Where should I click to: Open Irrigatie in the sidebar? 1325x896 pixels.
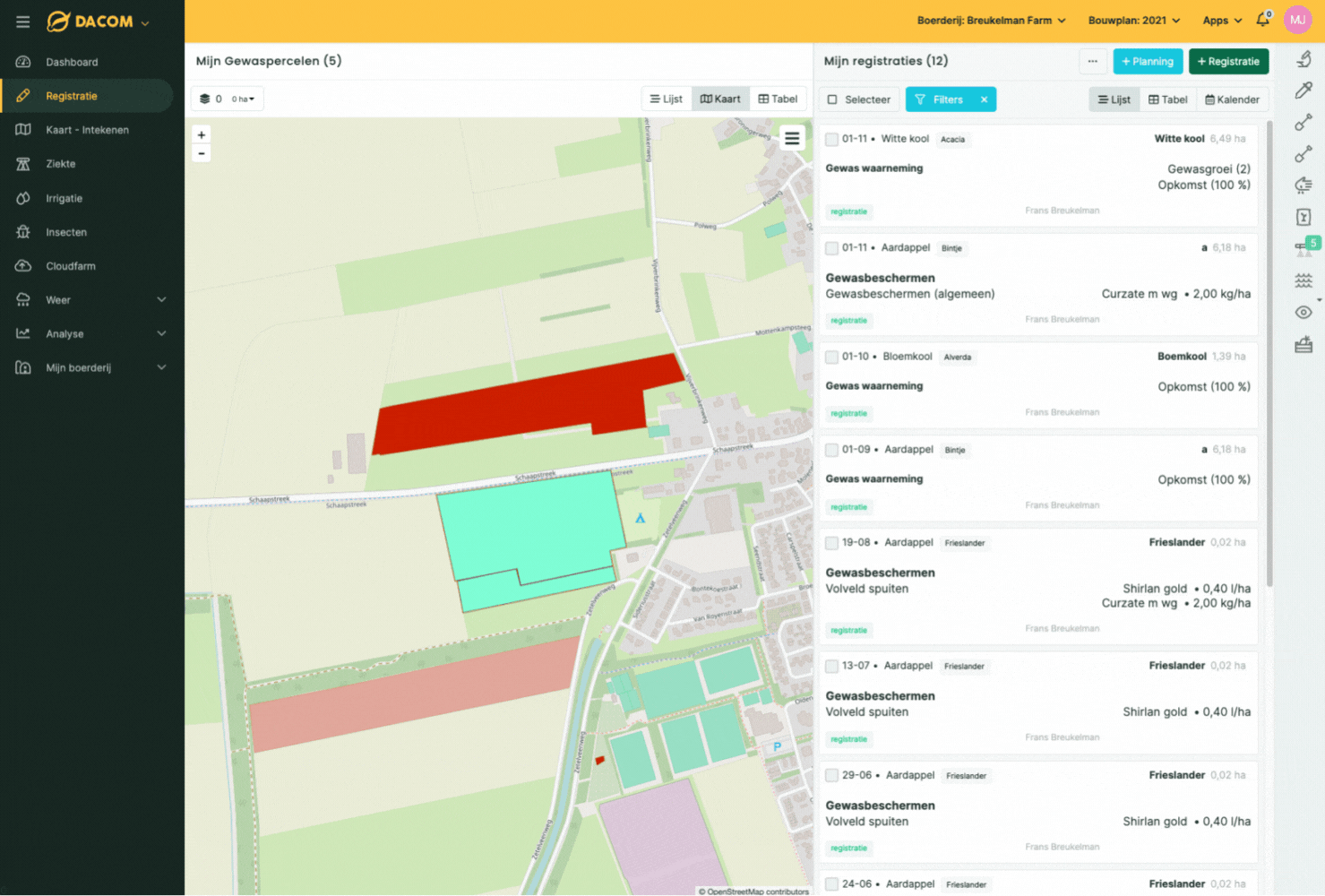(x=64, y=198)
